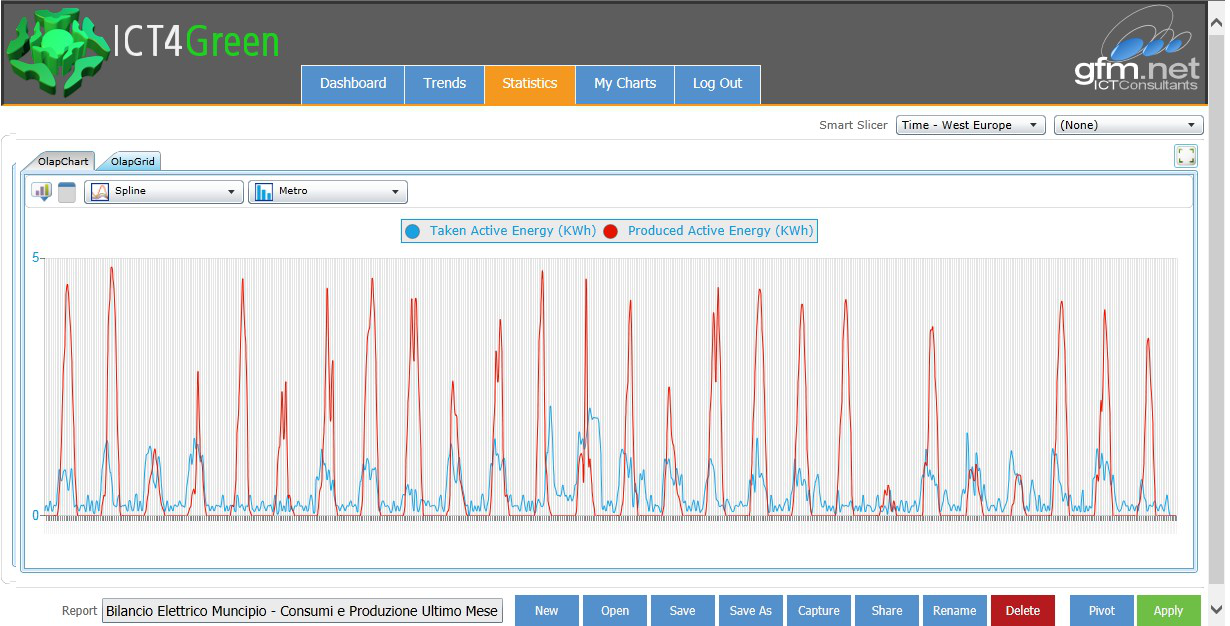This screenshot has width=1230, height=626.
Task: Toggle Taken Active Energy legend marker
Action: 412,231
